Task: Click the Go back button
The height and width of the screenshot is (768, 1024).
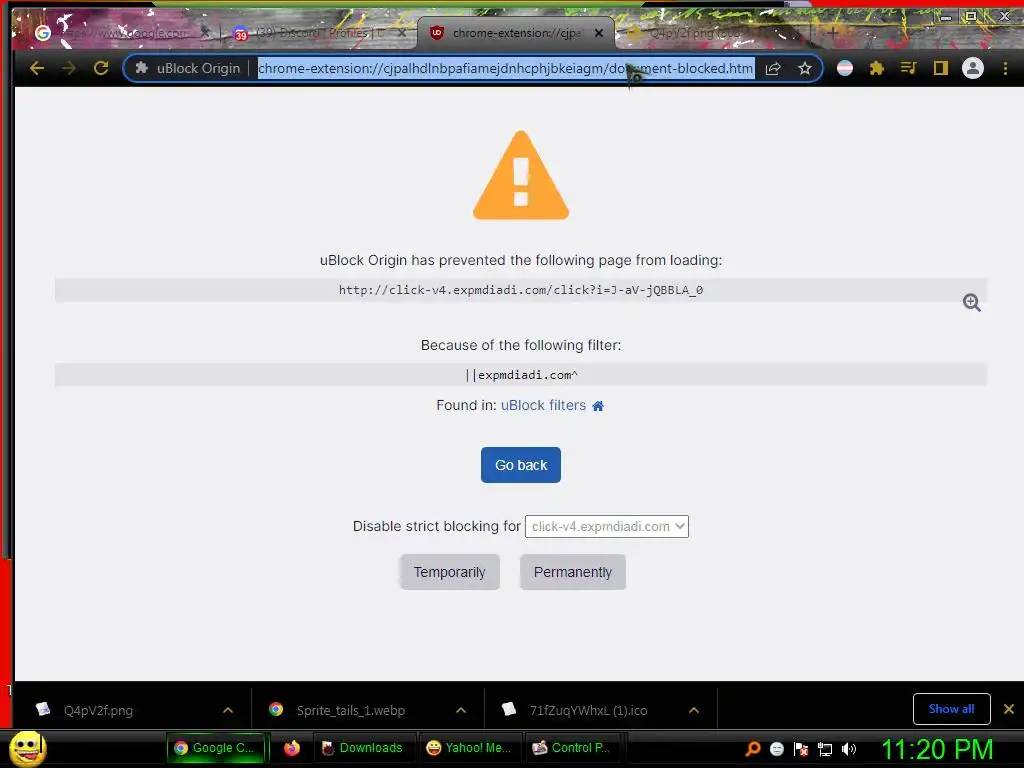Action: 520,465
